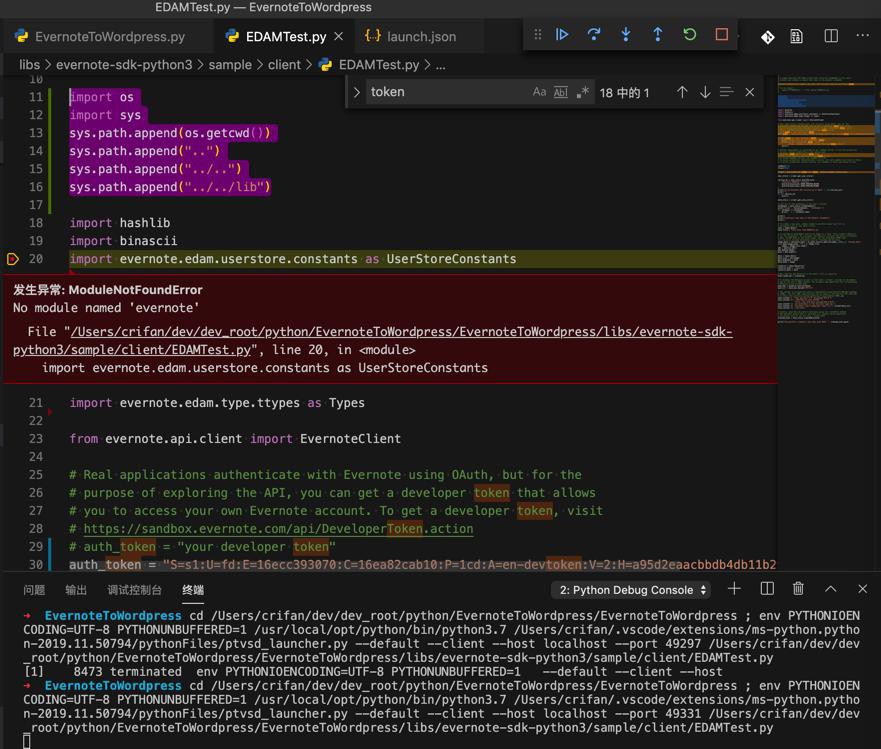881x749 pixels.
Task: Restart the debug session
Action: [x=689, y=35]
